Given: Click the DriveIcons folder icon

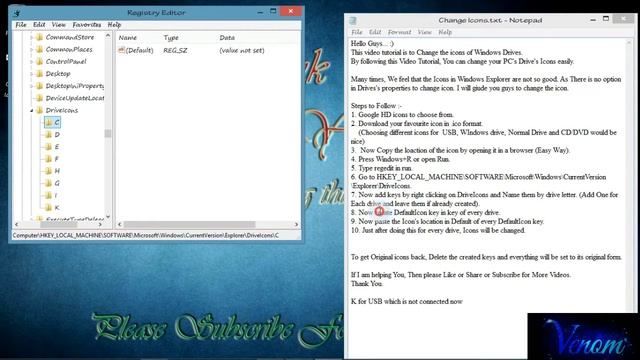Looking at the screenshot, I should 40,110.
